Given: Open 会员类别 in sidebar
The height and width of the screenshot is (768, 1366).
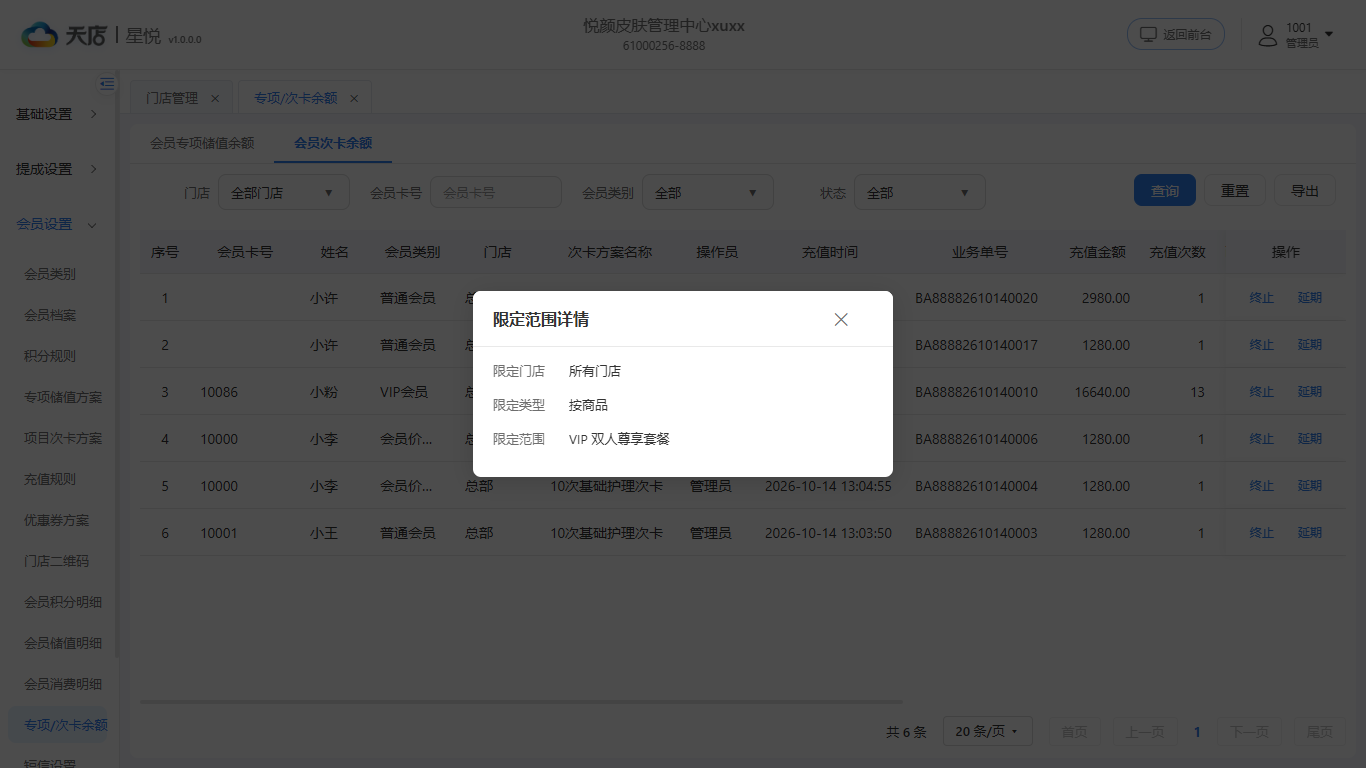Looking at the screenshot, I should point(50,274).
